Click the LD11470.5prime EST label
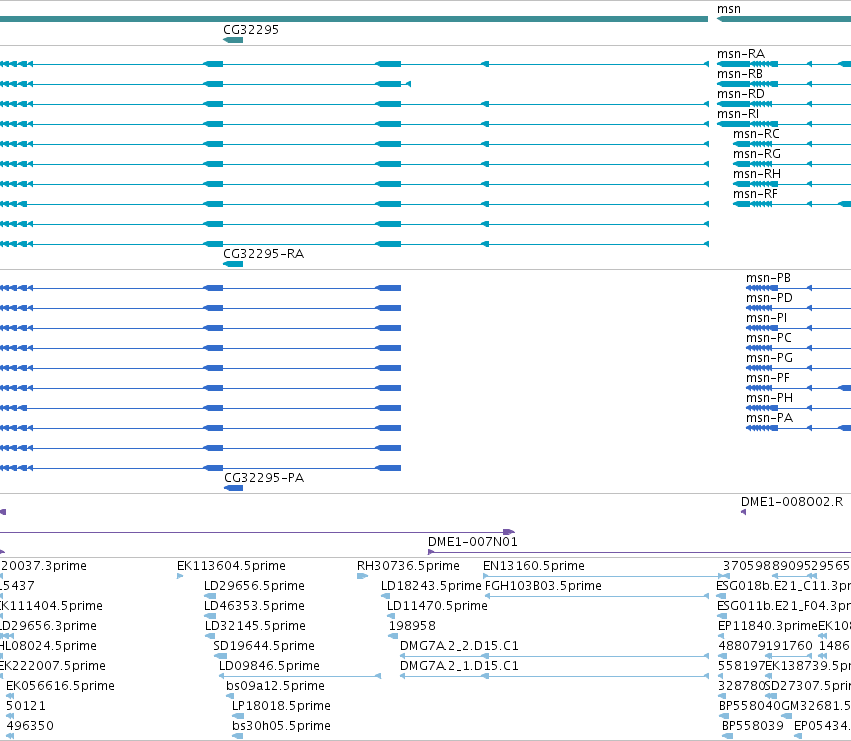 coord(437,606)
